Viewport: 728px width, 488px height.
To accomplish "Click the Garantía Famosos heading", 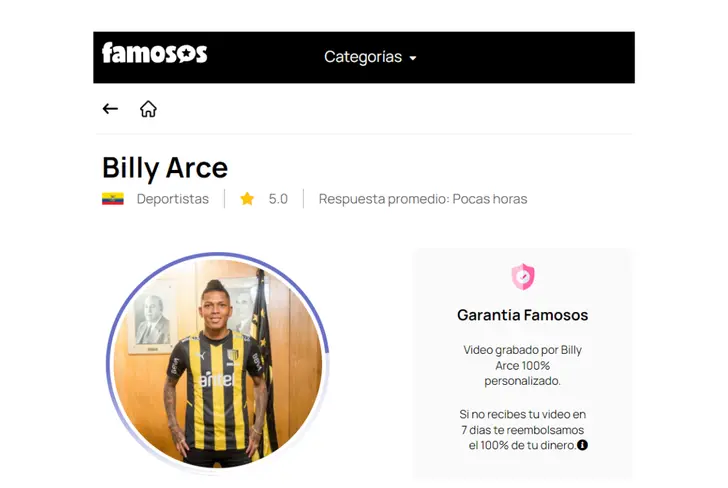I will tap(522, 315).
